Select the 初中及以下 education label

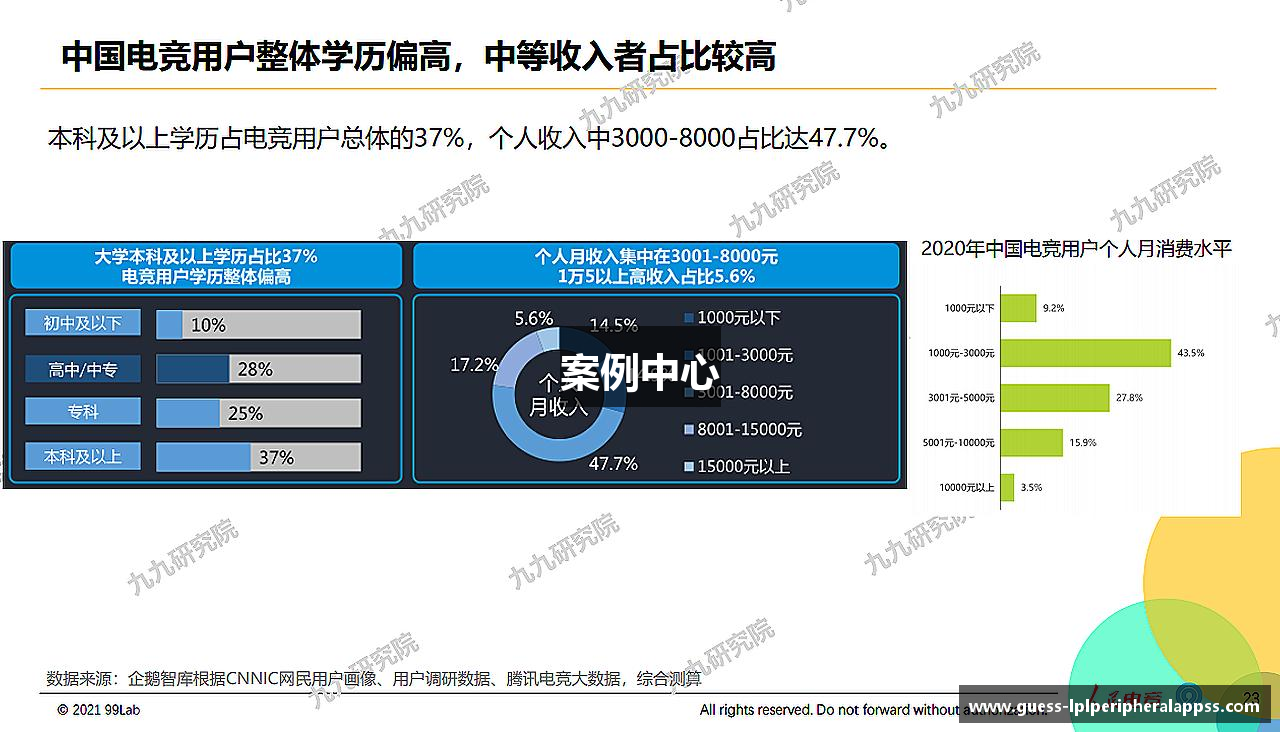tap(83, 323)
